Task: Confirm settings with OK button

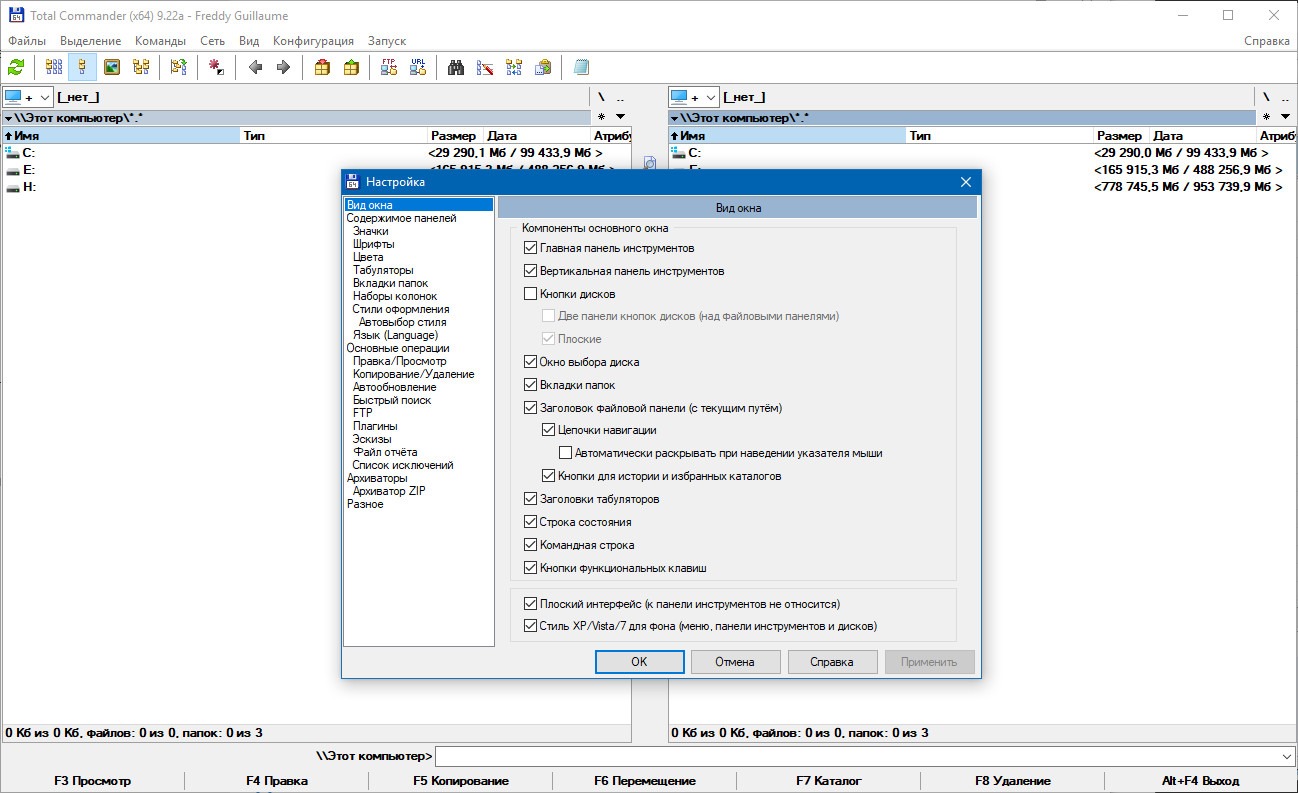Action: (x=639, y=662)
